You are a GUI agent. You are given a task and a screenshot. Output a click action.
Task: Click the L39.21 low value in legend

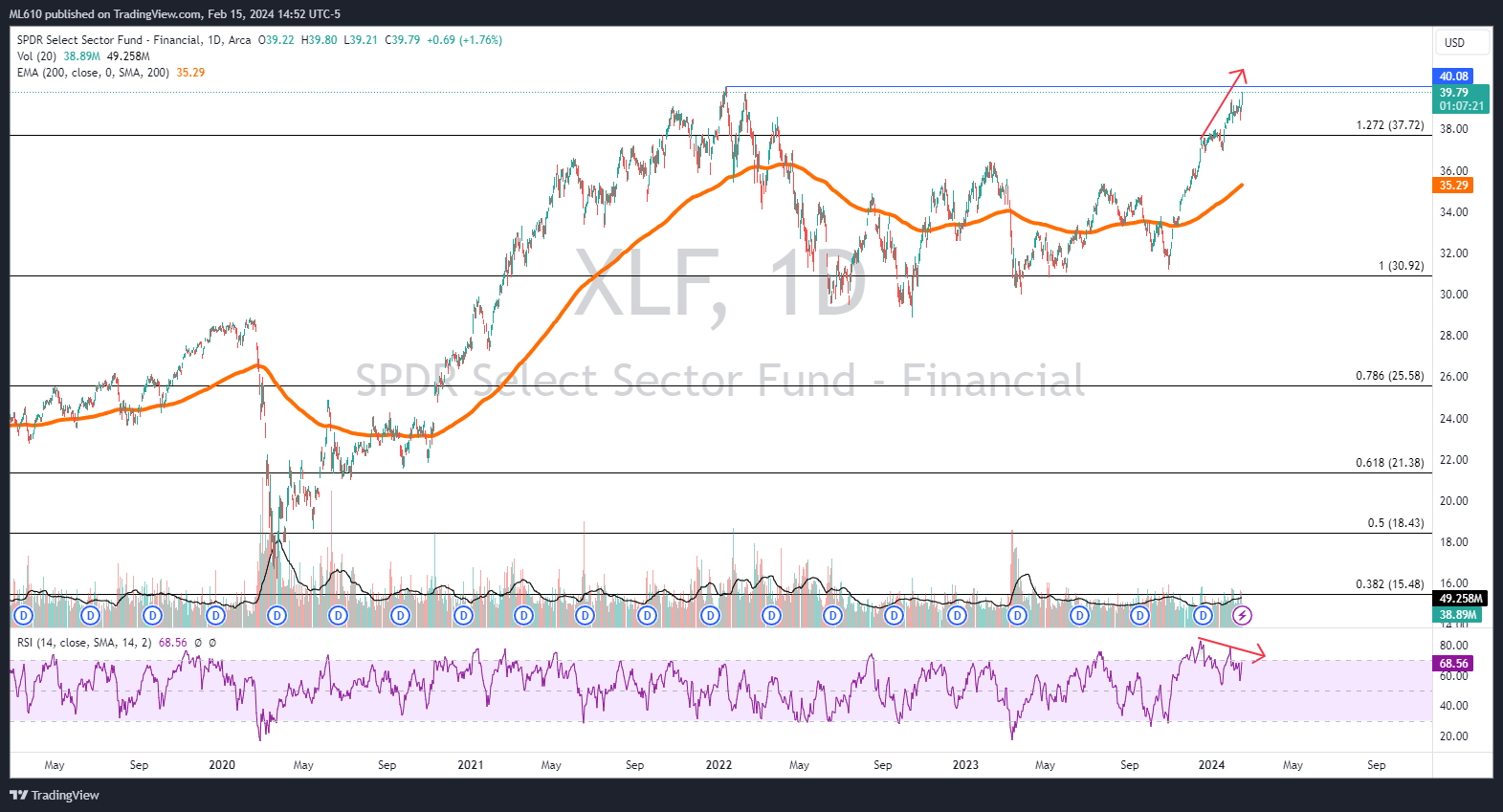pyautogui.click(x=361, y=40)
